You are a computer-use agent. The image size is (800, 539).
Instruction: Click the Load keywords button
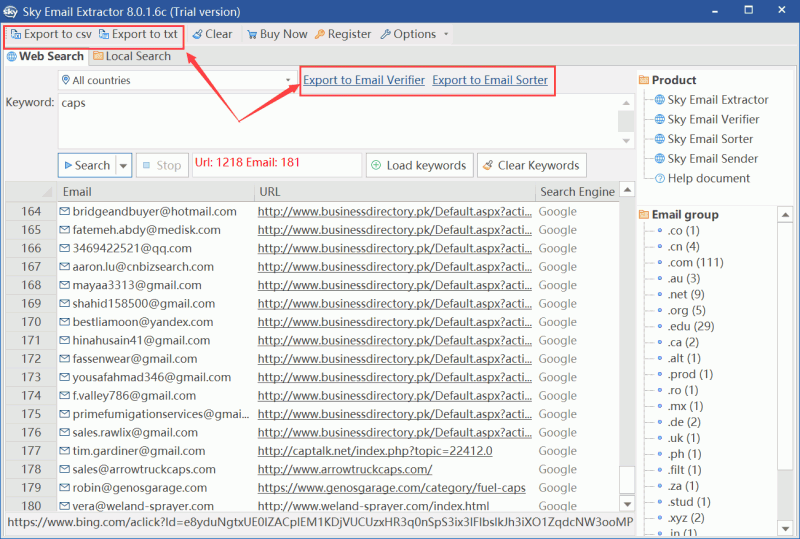(419, 165)
